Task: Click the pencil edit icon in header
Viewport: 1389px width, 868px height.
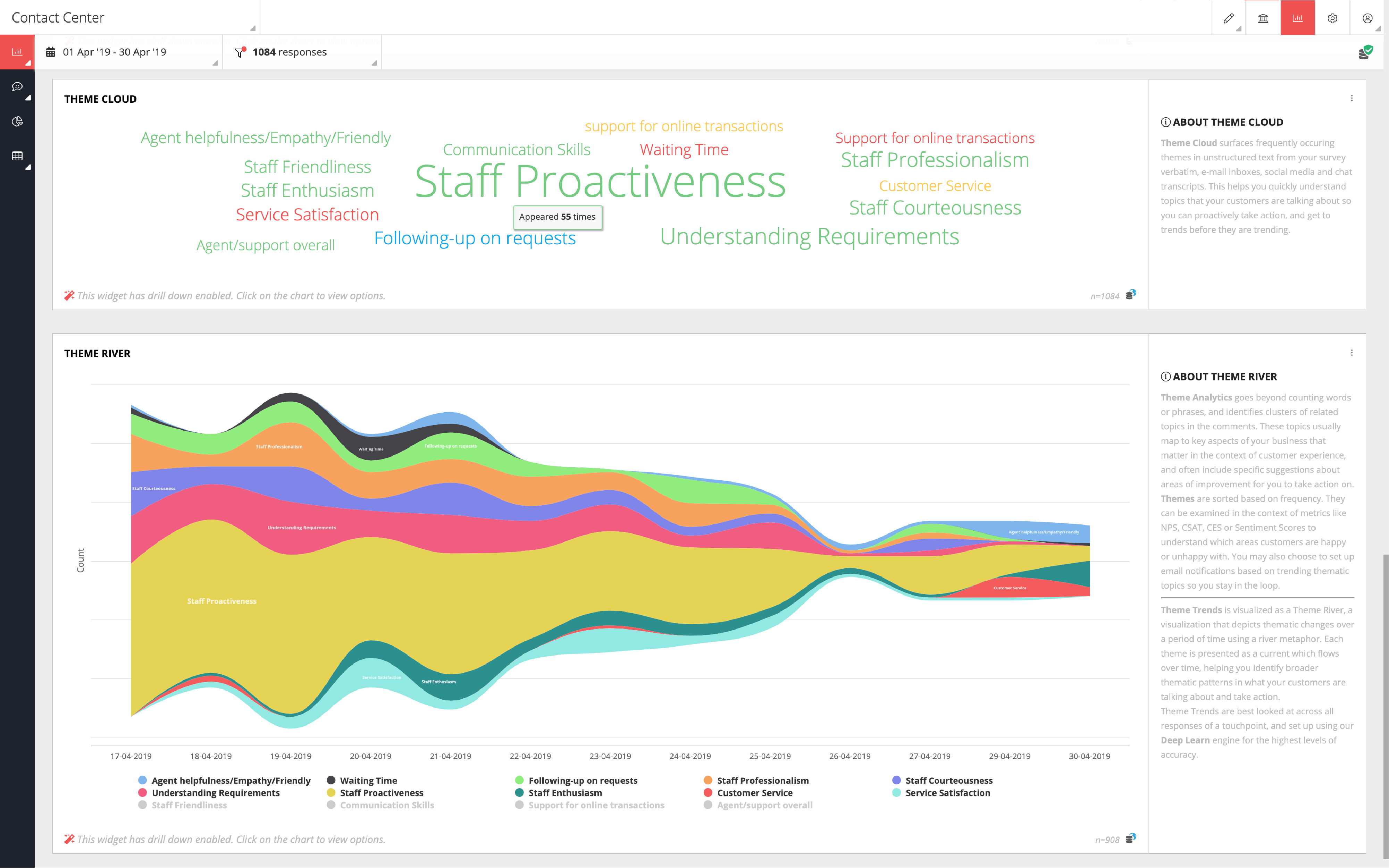Action: click(1228, 18)
